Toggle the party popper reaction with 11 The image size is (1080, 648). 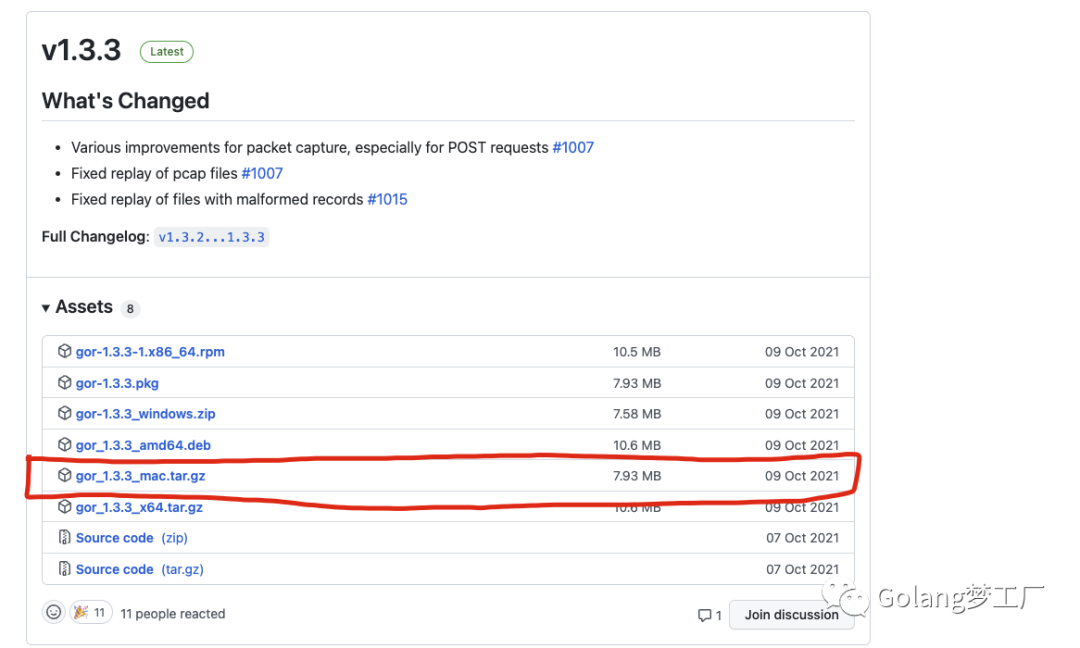click(90, 613)
